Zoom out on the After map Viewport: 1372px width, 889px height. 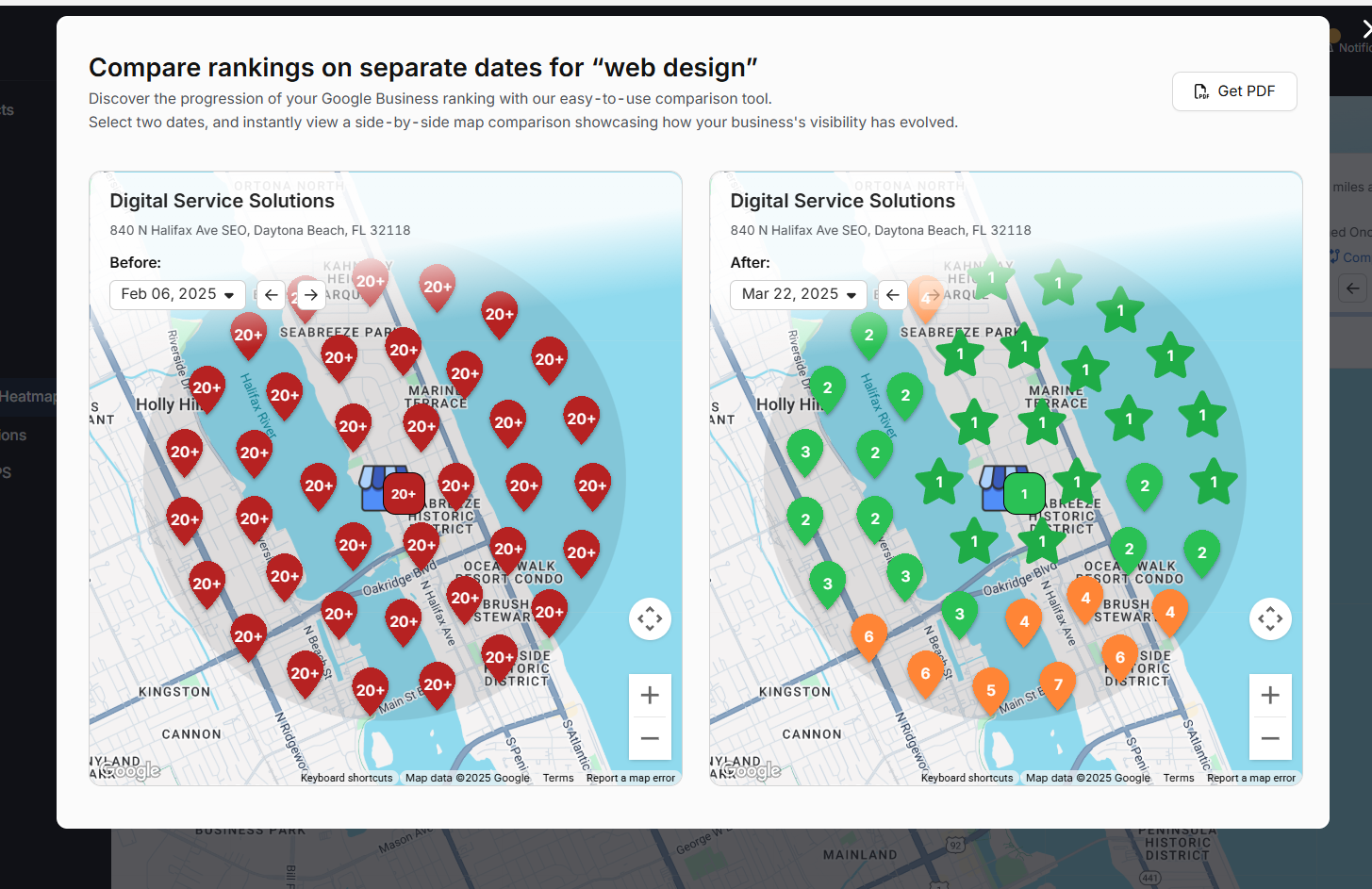pos(1270,738)
